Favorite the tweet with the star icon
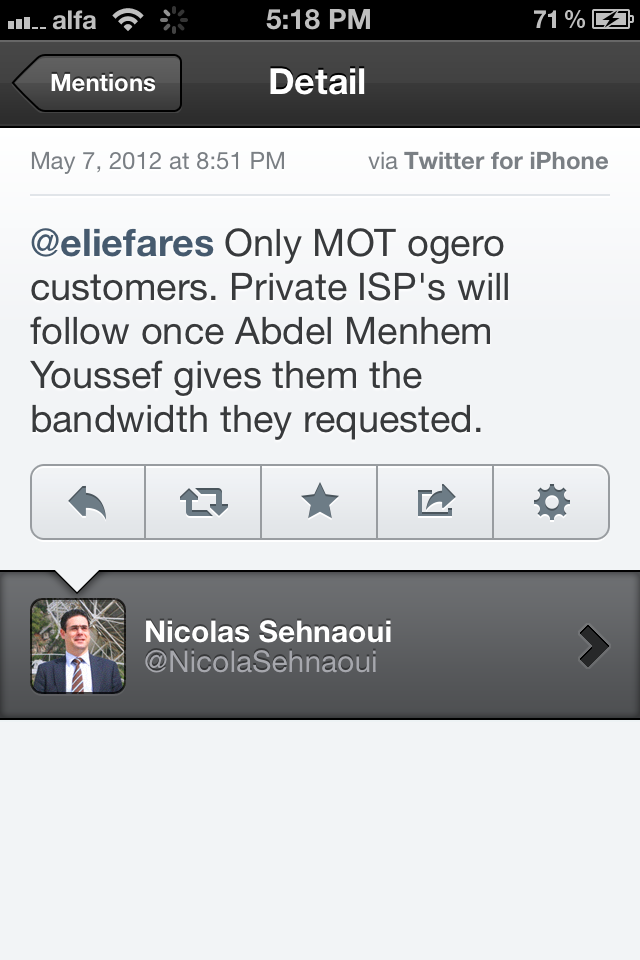640x960 pixels. pyautogui.click(x=320, y=502)
